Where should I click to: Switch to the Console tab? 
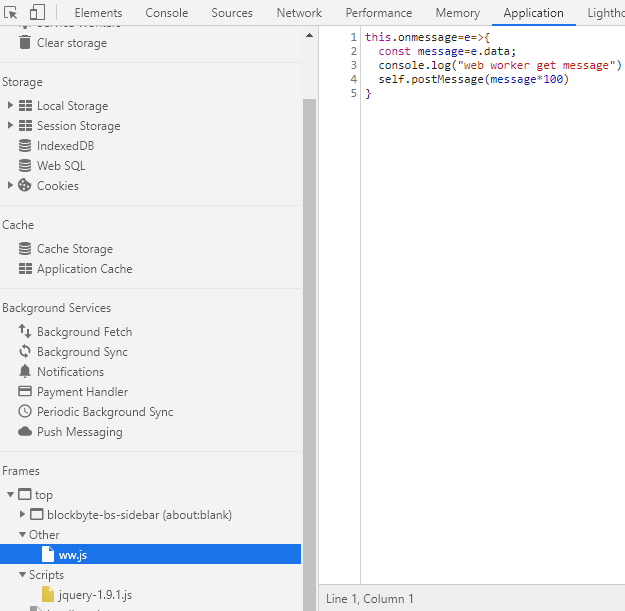tap(166, 13)
